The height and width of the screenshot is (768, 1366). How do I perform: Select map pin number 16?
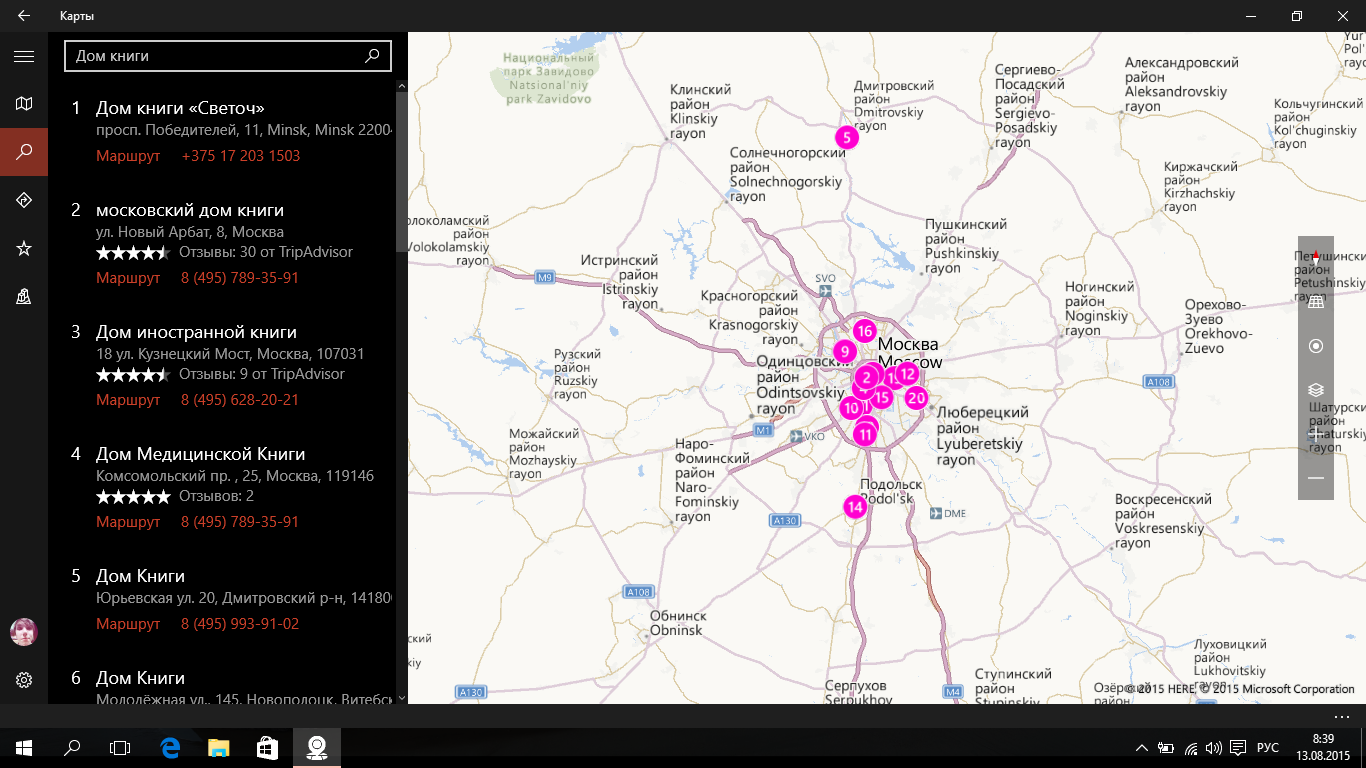pyautogui.click(x=865, y=331)
